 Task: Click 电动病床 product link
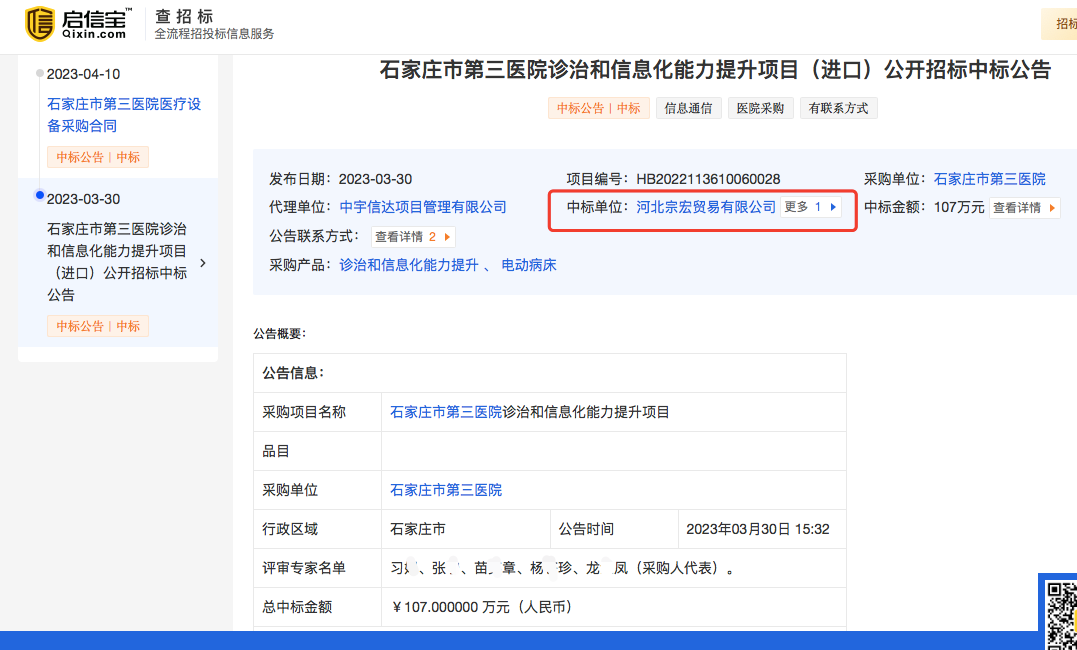pos(528,265)
